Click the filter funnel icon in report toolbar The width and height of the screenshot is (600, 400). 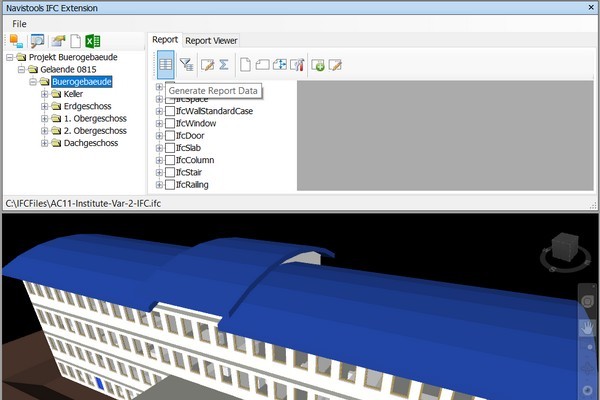click(x=186, y=65)
